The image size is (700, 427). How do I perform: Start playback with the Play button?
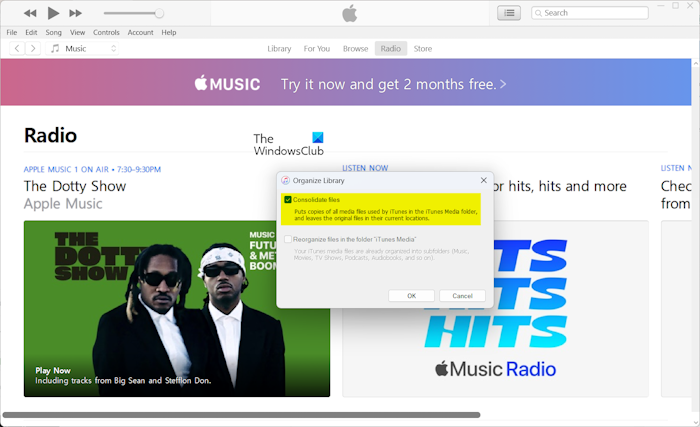(53, 13)
